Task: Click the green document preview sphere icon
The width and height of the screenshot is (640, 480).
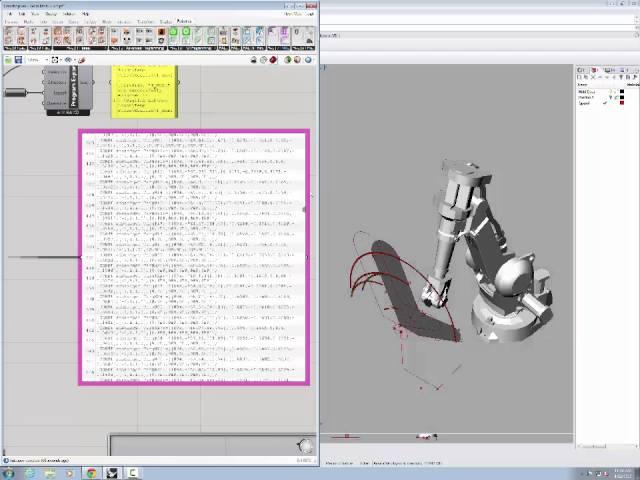Action: click(287, 60)
